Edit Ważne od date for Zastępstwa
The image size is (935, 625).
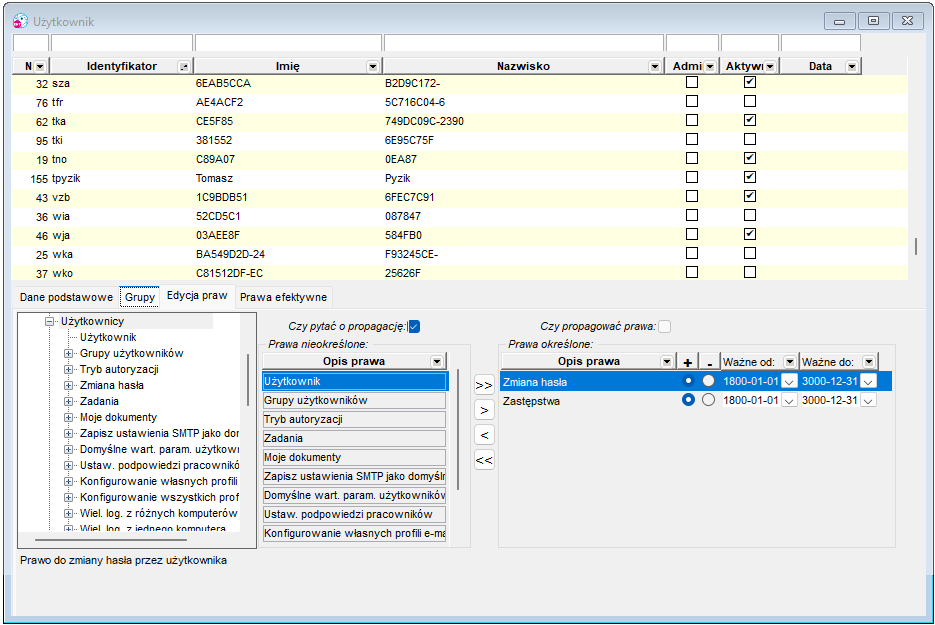[751, 401]
